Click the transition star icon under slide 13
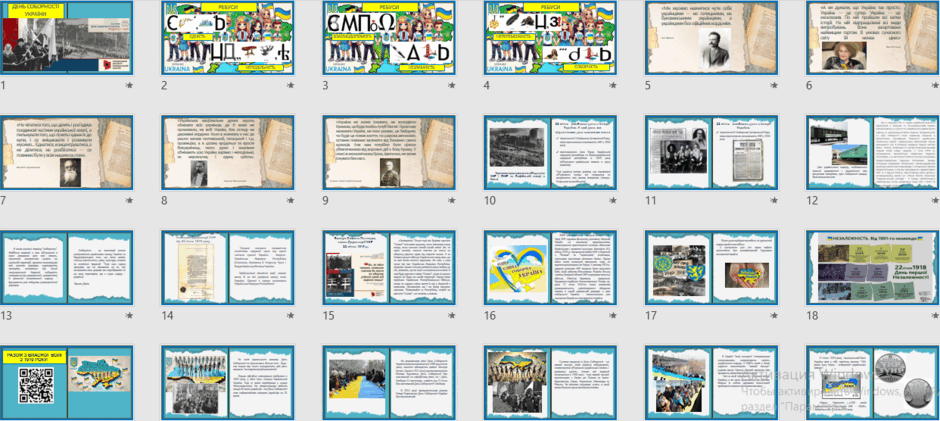940x421 pixels. coord(129,315)
